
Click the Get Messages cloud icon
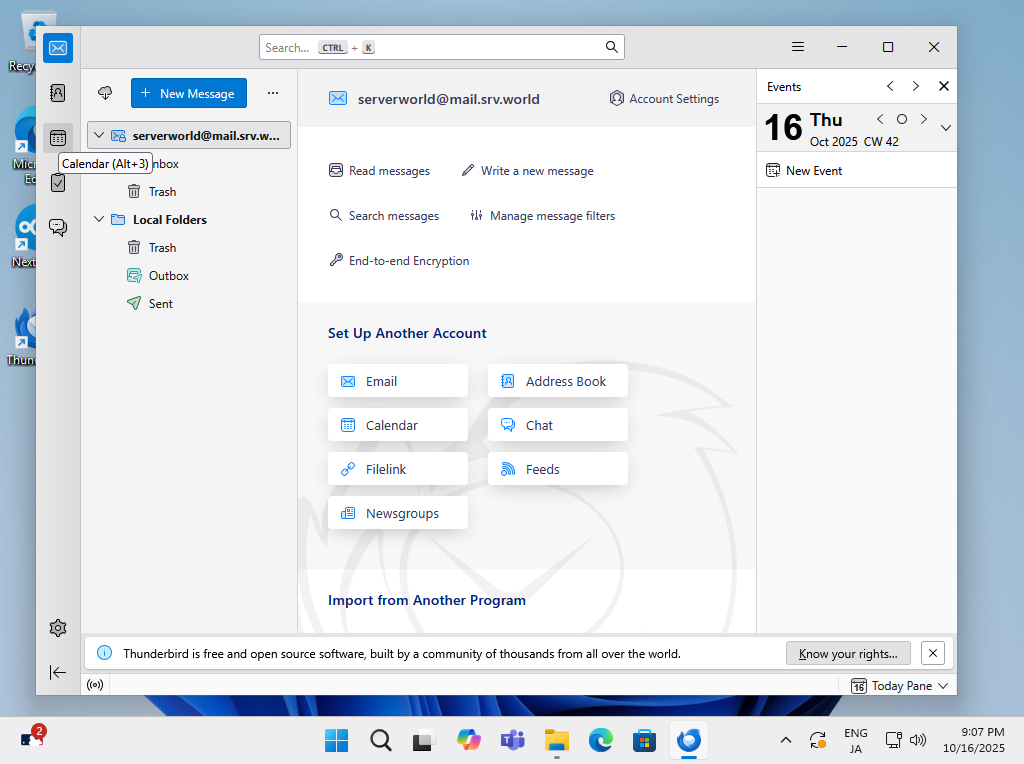point(105,93)
